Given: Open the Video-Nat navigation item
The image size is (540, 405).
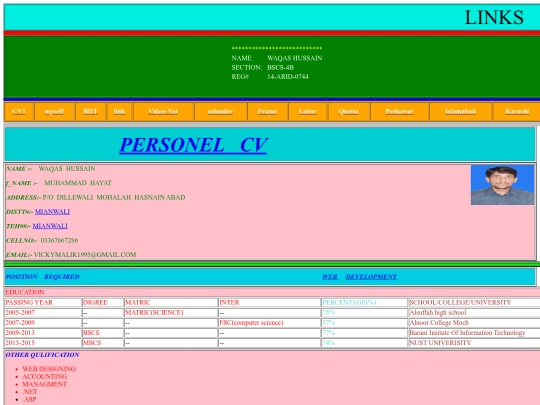Looking at the screenshot, I should pos(163,111).
